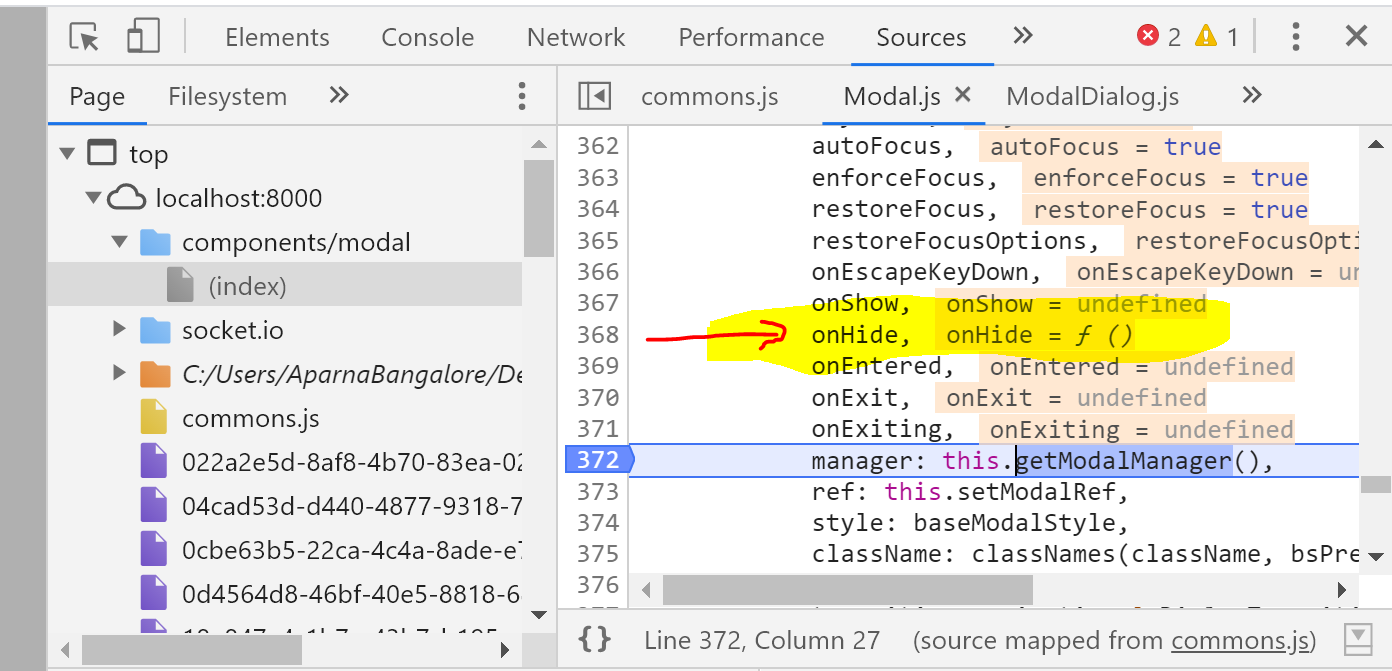Viewport: 1392px width, 671px height.
Task: Show hidden panels via the chevron
Action: [1022, 35]
